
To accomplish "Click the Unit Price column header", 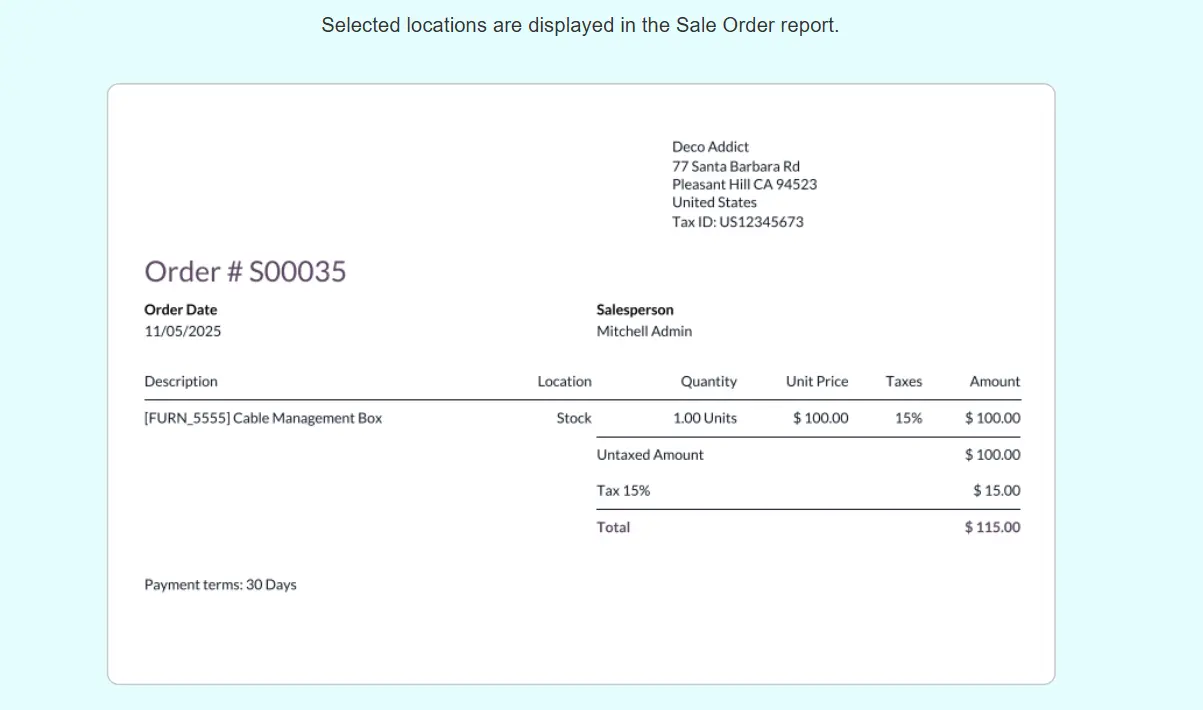I will tap(816, 381).
